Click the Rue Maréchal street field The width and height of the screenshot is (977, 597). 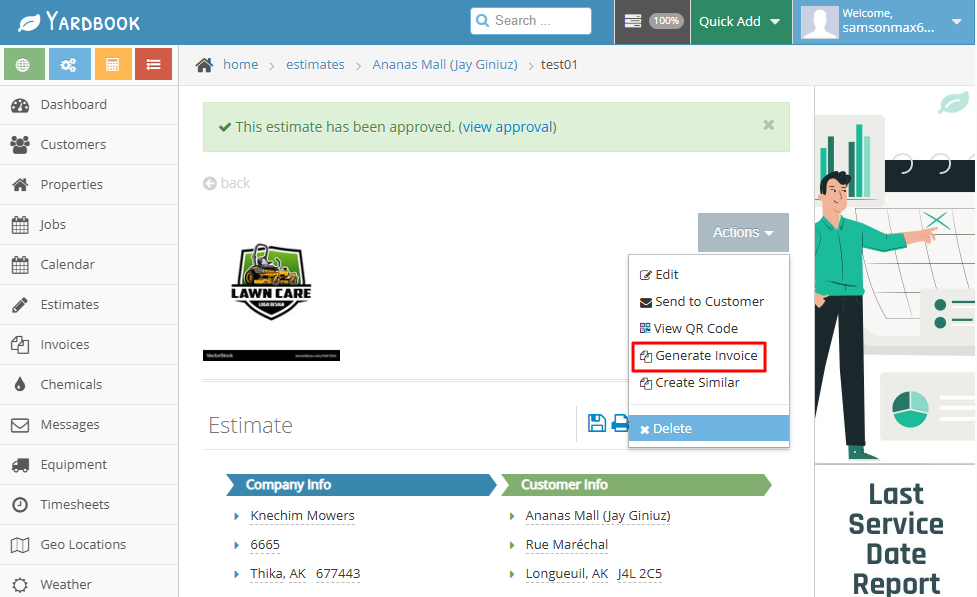click(566, 545)
